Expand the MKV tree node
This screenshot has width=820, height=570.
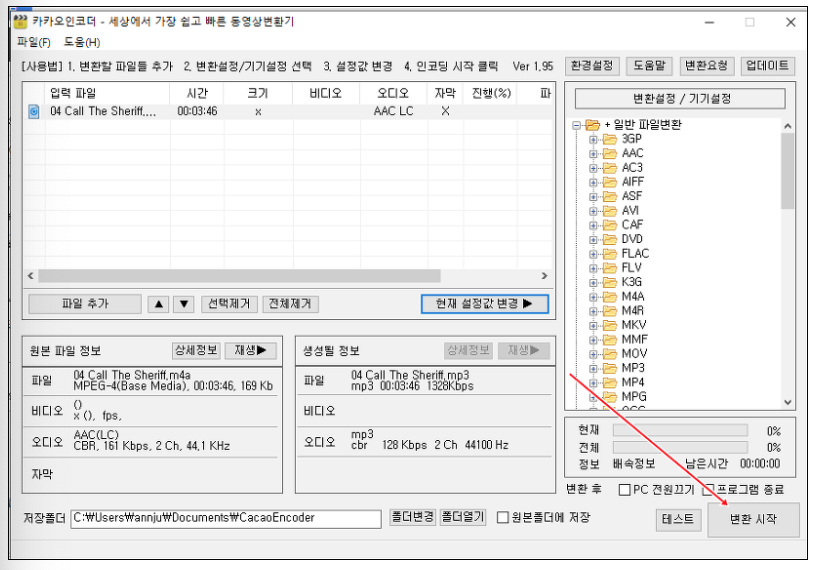click(x=593, y=325)
